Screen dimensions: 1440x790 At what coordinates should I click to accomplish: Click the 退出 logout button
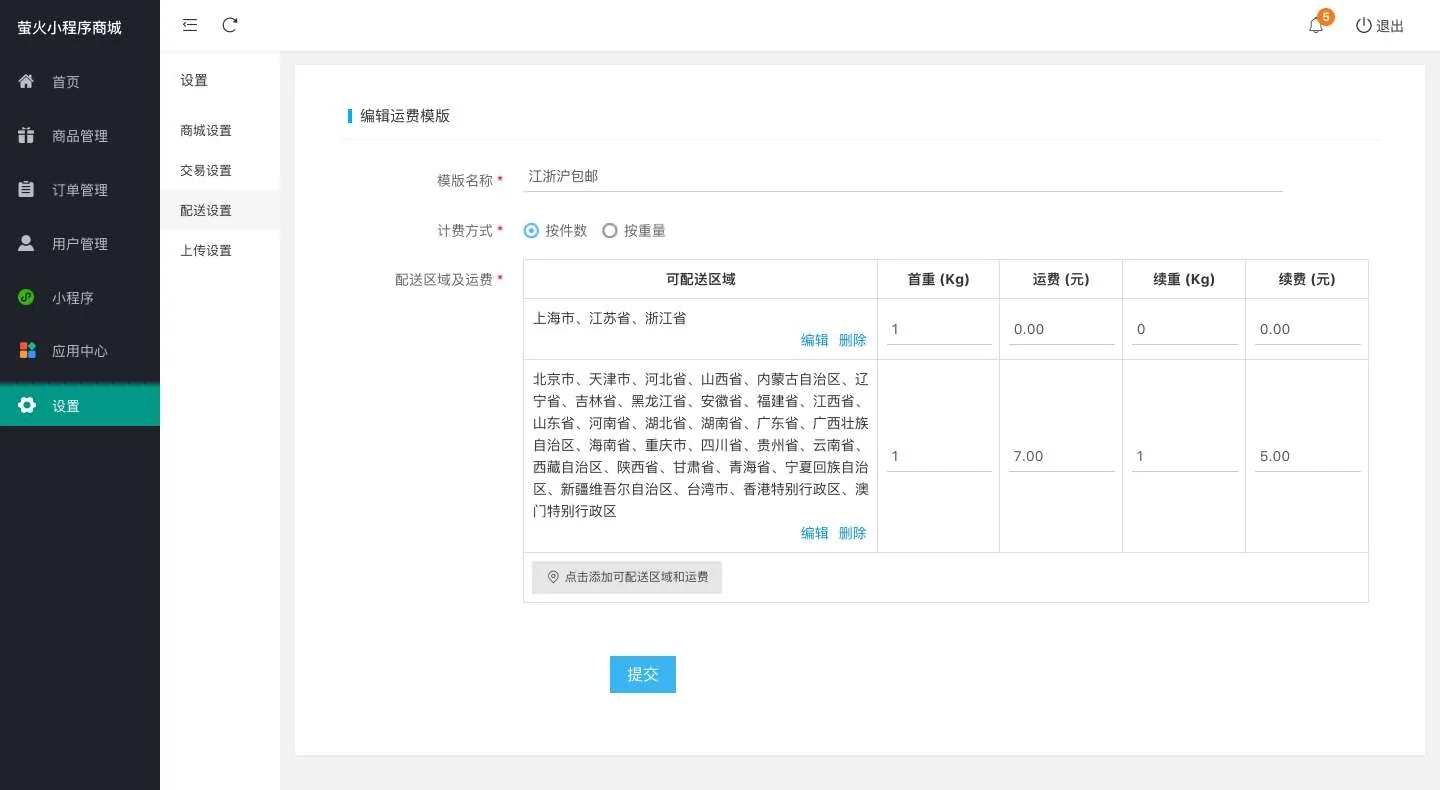pos(1380,26)
